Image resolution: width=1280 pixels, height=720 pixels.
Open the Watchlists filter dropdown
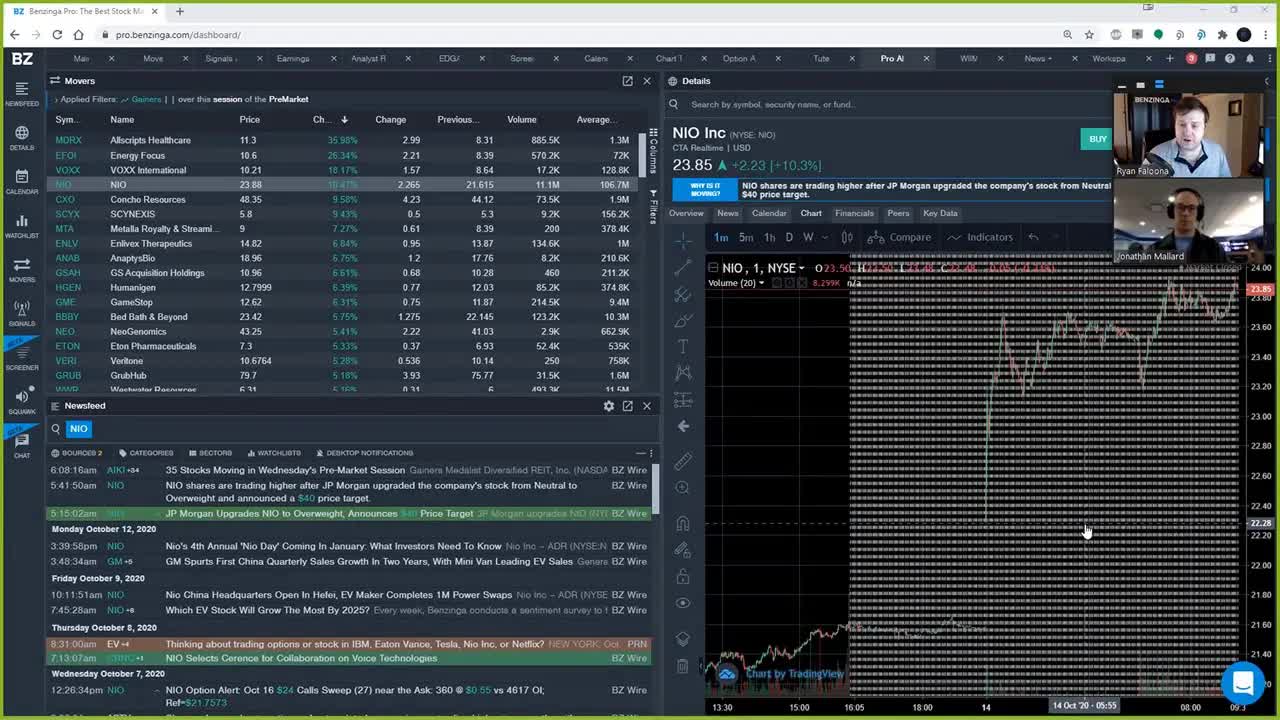273,453
